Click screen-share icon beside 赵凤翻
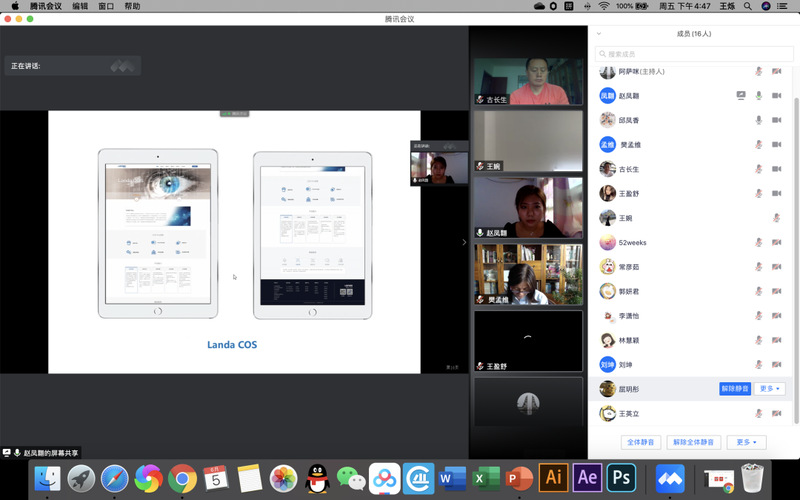 [x=741, y=96]
